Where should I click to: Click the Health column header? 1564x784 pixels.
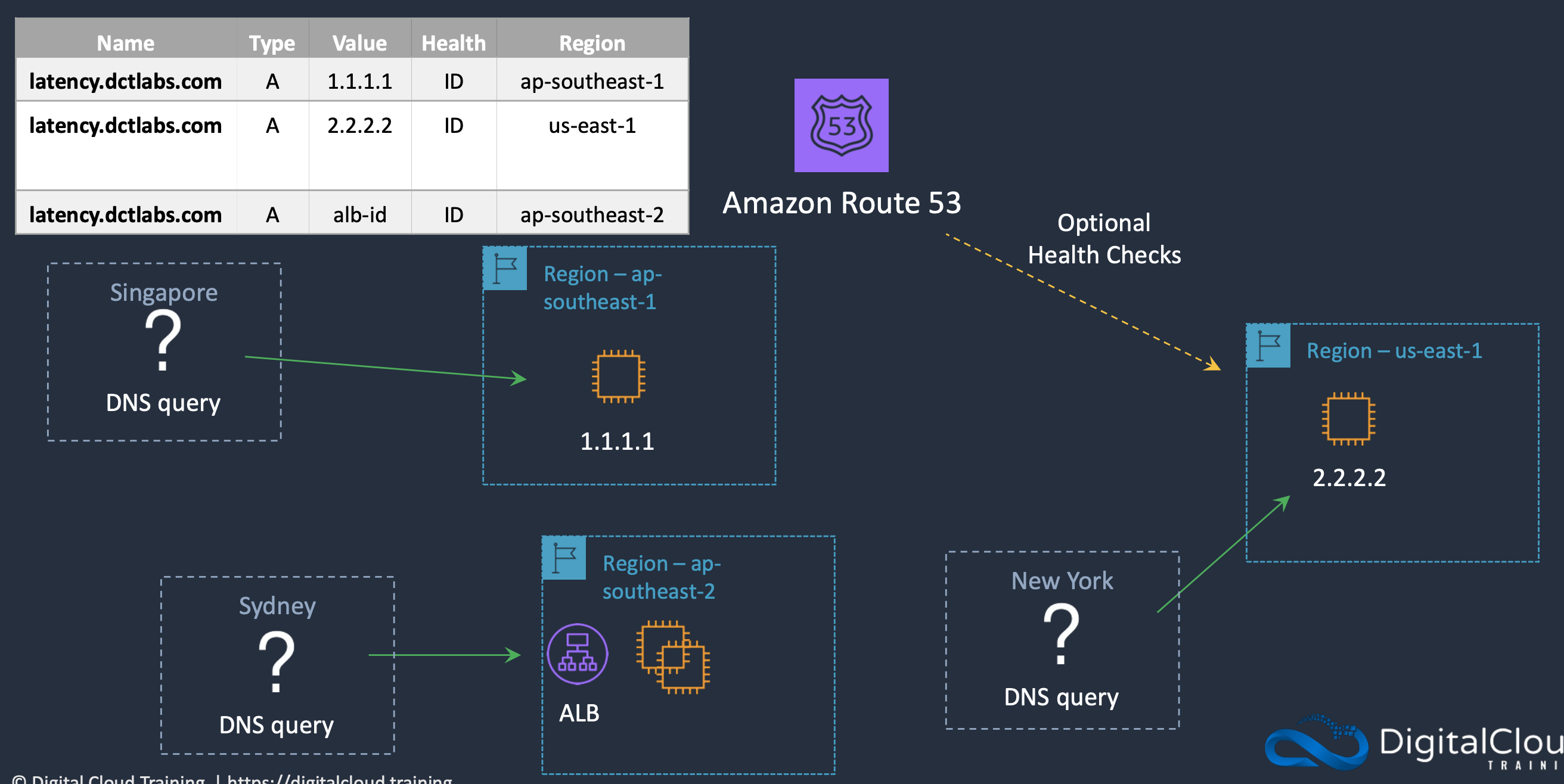tap(454, 43)
